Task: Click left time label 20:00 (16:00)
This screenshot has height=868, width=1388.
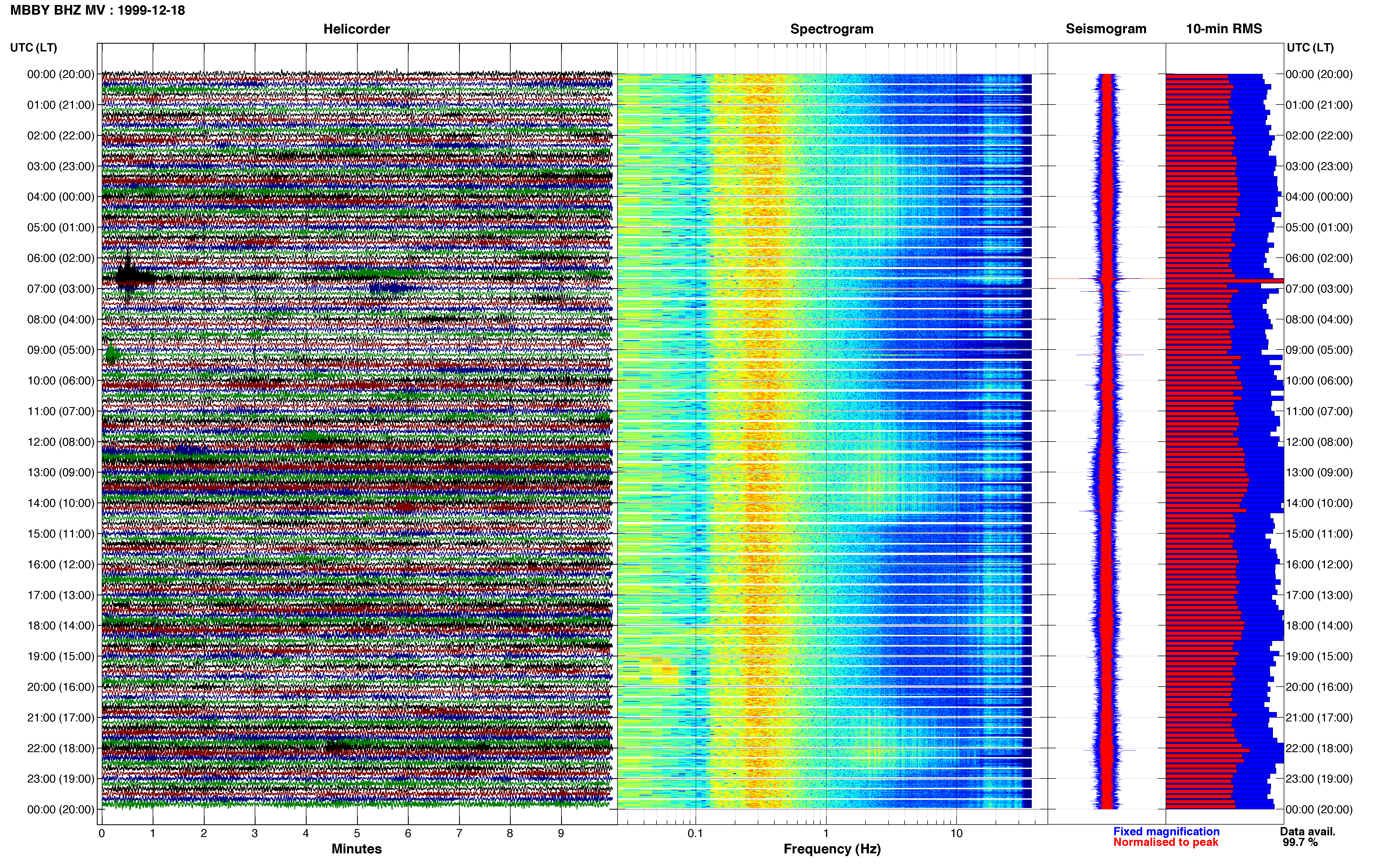Action: click(x=61, y=687)
